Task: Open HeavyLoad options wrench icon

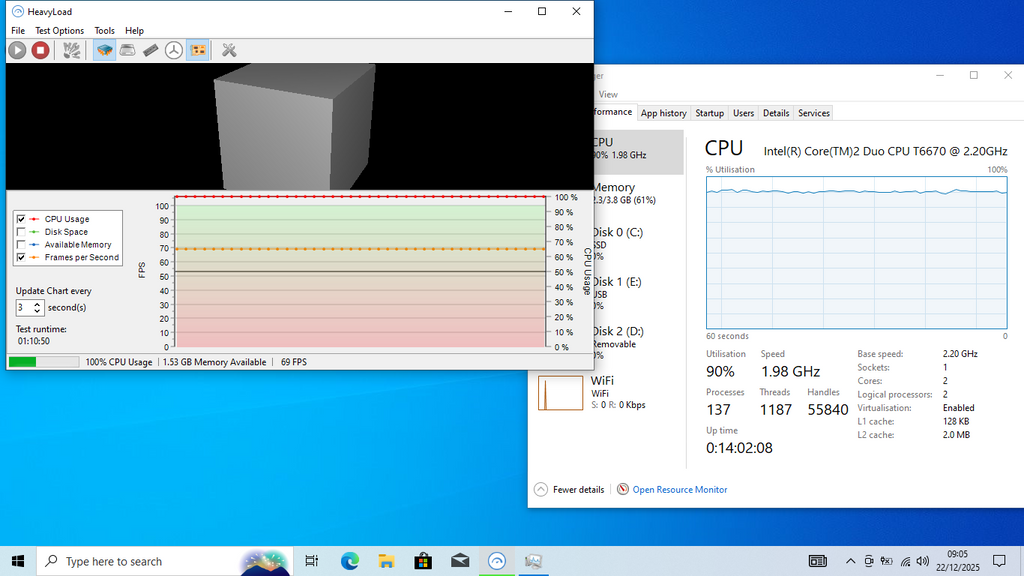Action: point(229,50)
